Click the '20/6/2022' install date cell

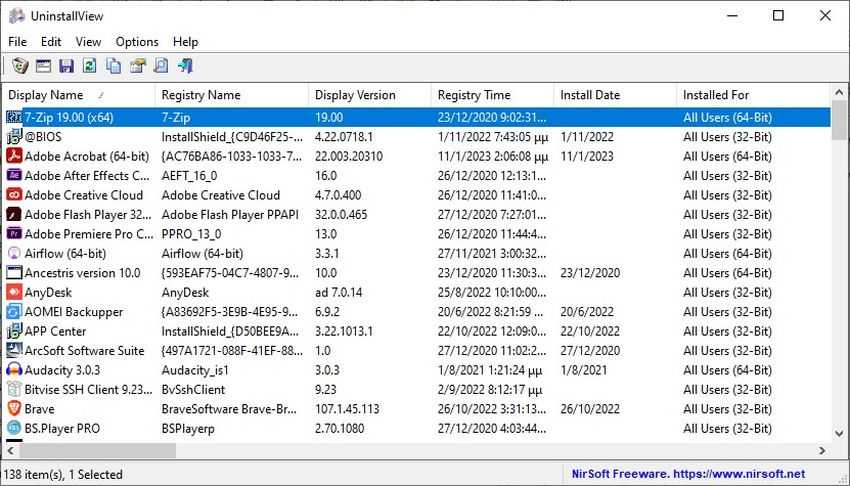click(x=587, y=312)
